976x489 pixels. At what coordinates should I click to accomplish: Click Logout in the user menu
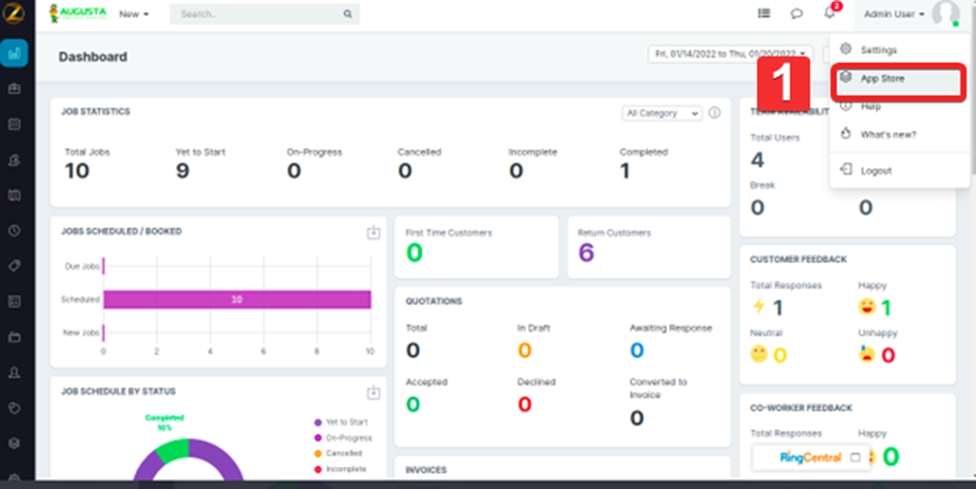pyautogui.click(x=876, y=171)
